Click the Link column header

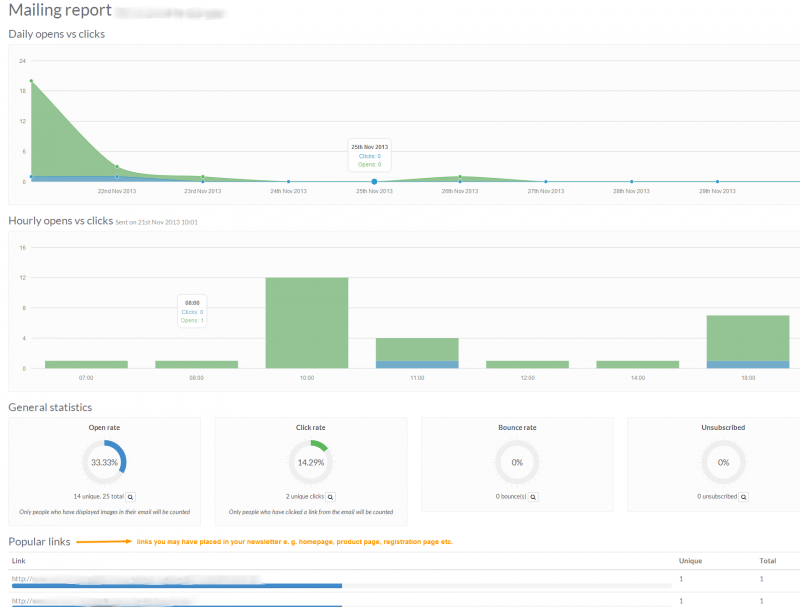click(18, 561)
